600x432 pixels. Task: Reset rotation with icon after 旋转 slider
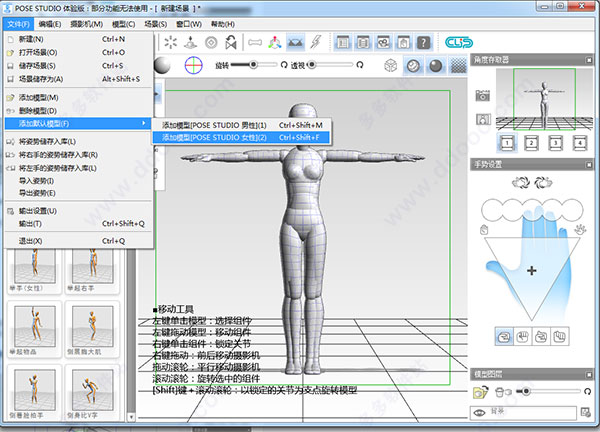(284, 65)
